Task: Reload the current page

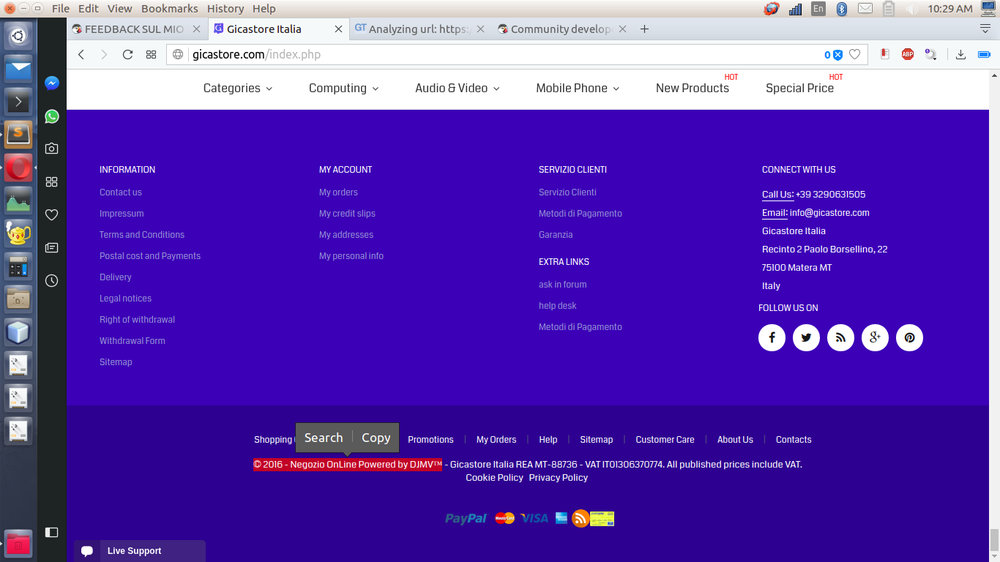Action: (x=128, y=54)
